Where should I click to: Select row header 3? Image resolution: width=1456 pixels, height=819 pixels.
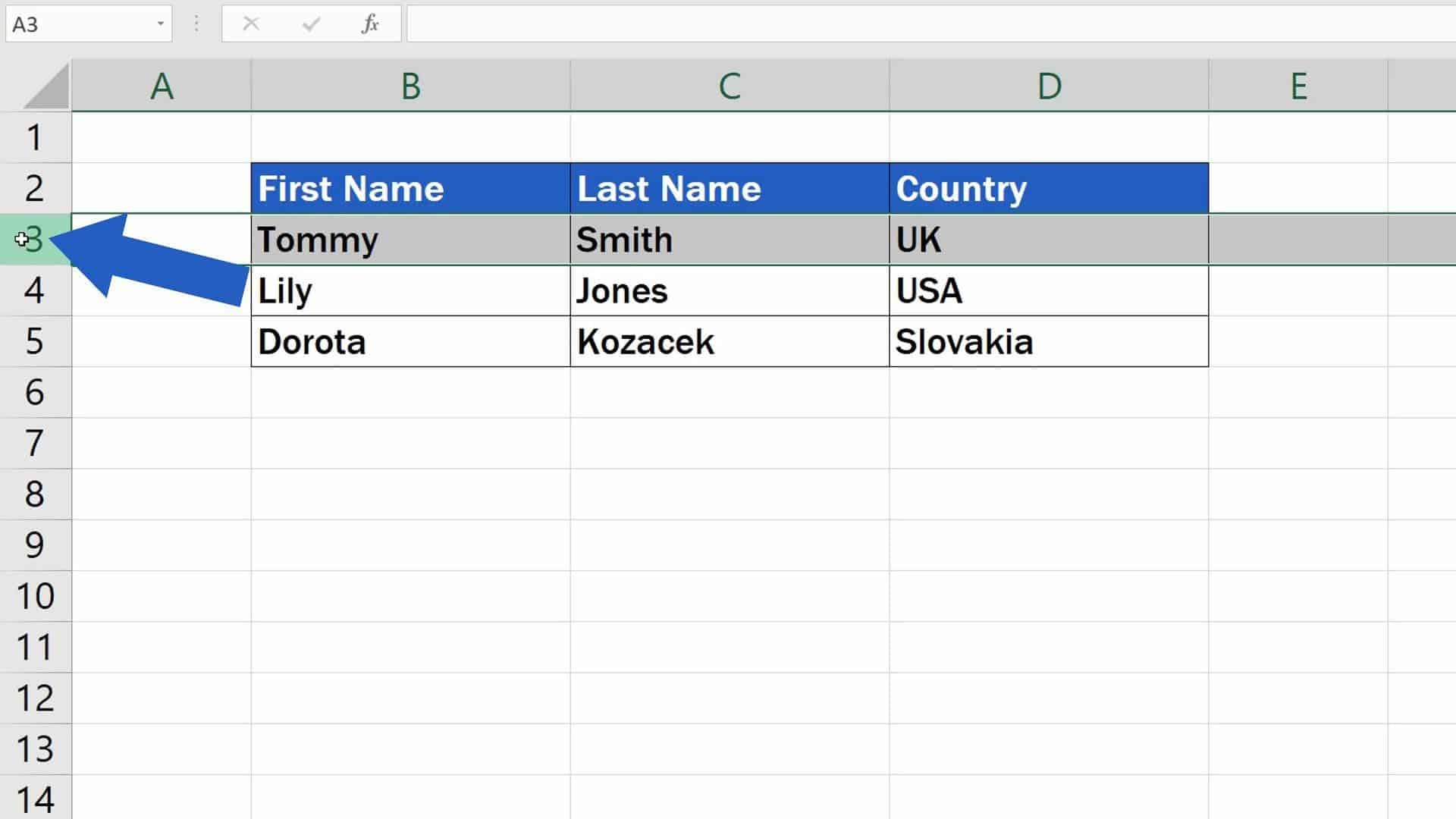pyautogui.click(x=36, y=239)
